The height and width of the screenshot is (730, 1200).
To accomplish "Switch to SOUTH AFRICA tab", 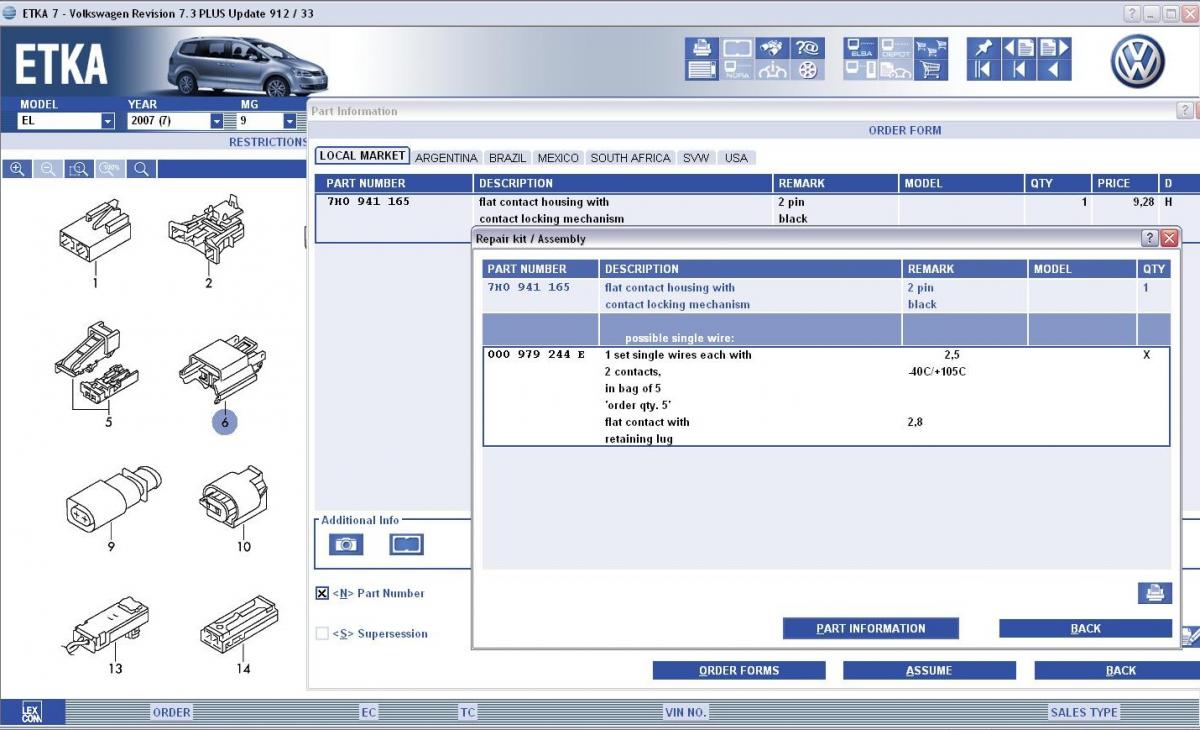I will point(631,158).
